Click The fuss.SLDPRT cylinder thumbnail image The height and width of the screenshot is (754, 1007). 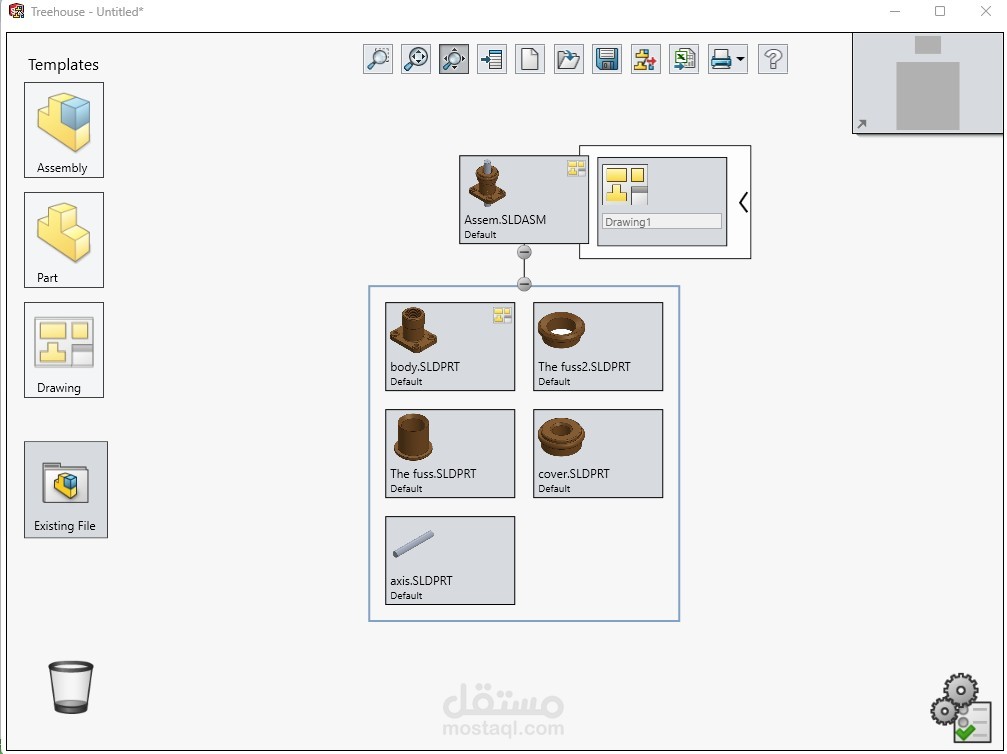point(413,437)
